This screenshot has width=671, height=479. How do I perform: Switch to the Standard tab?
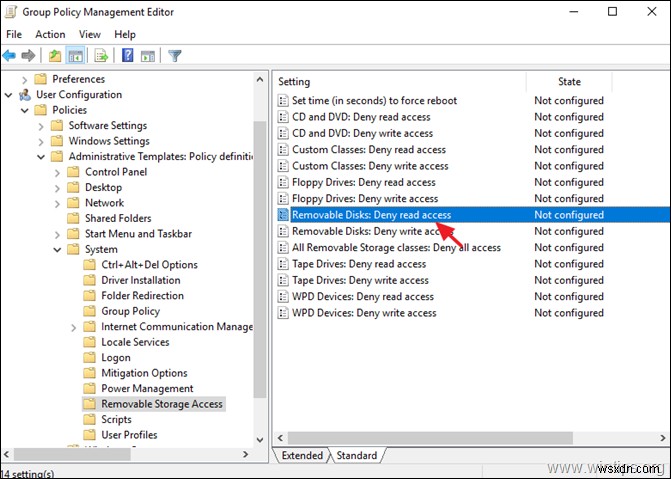pyautogui.click(x=356, y=455)
